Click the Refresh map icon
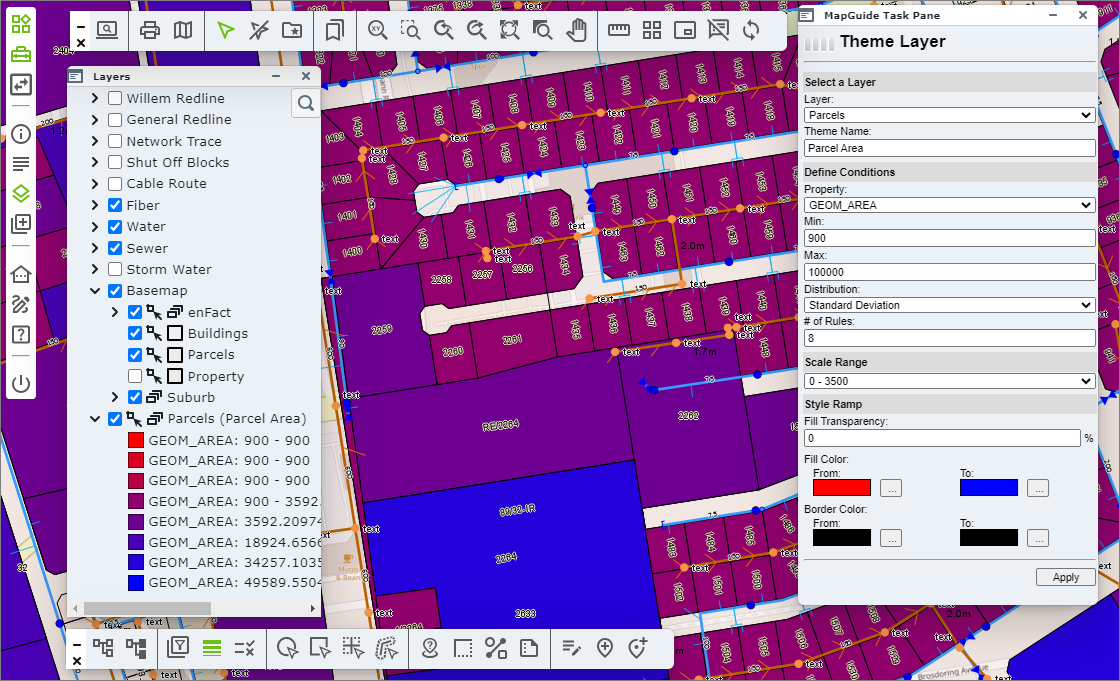 (x=751, y=30)
